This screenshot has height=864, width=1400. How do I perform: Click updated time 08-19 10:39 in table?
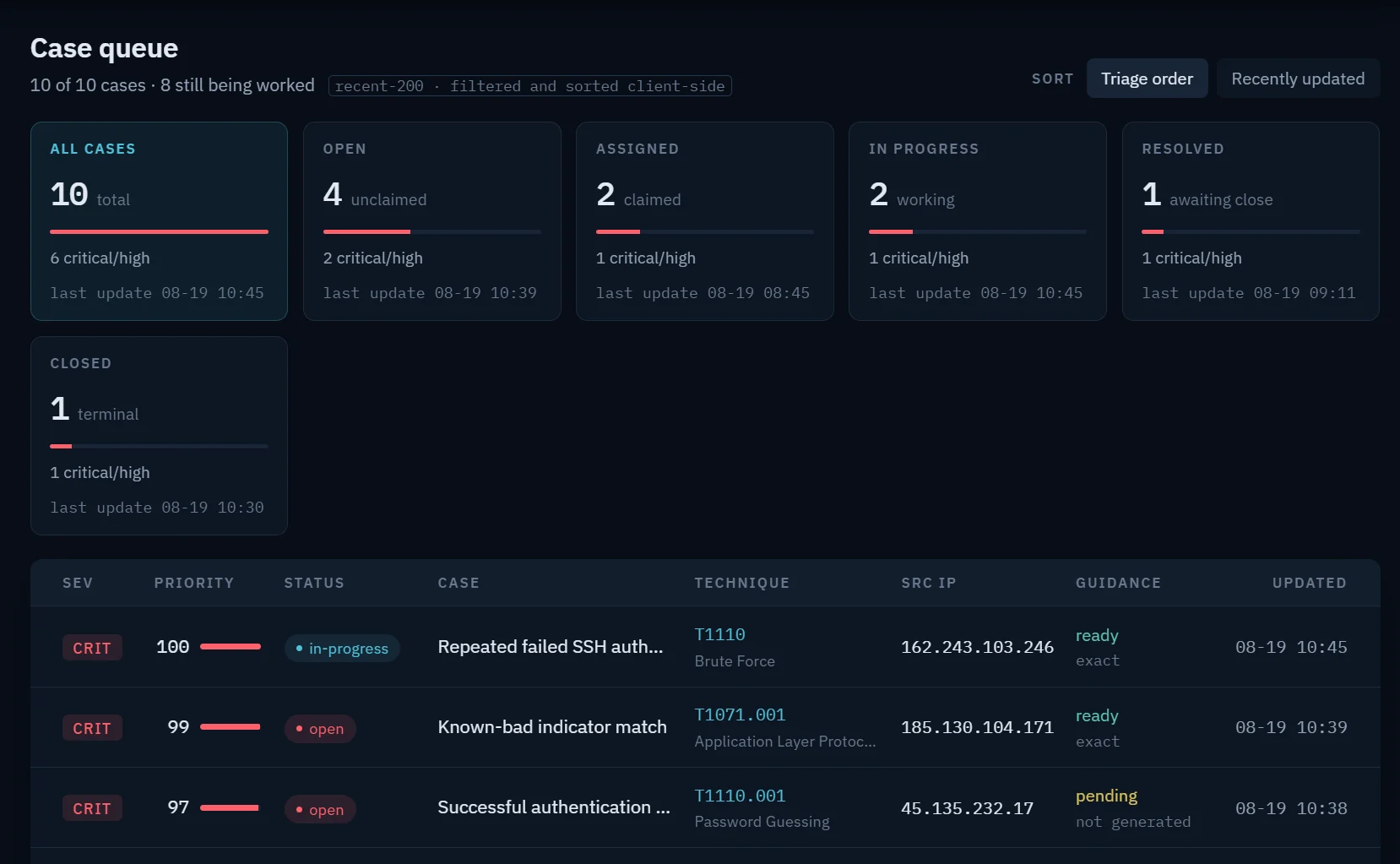(1291, 727)
